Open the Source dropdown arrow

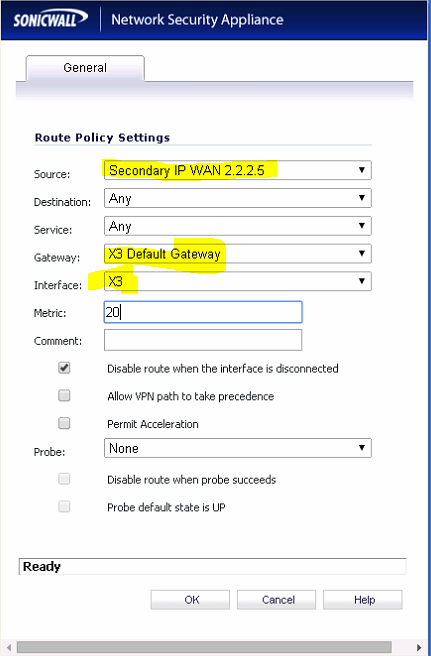362,170
